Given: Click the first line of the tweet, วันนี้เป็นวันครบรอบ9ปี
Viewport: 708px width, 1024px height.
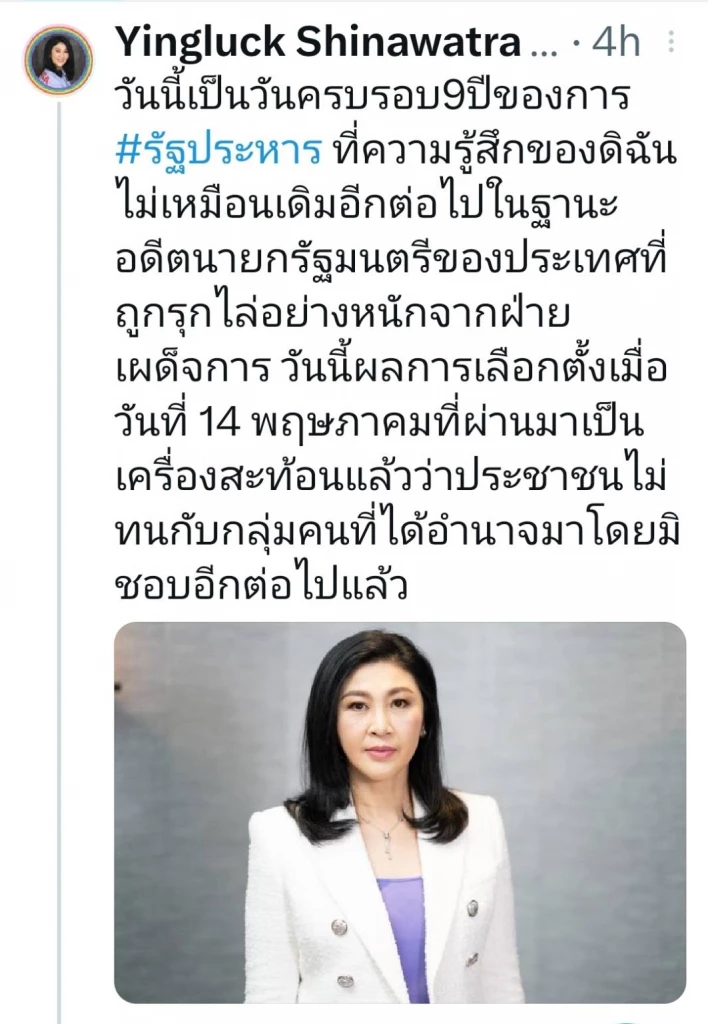Looking at the screenshot, I should coord(372,97).
